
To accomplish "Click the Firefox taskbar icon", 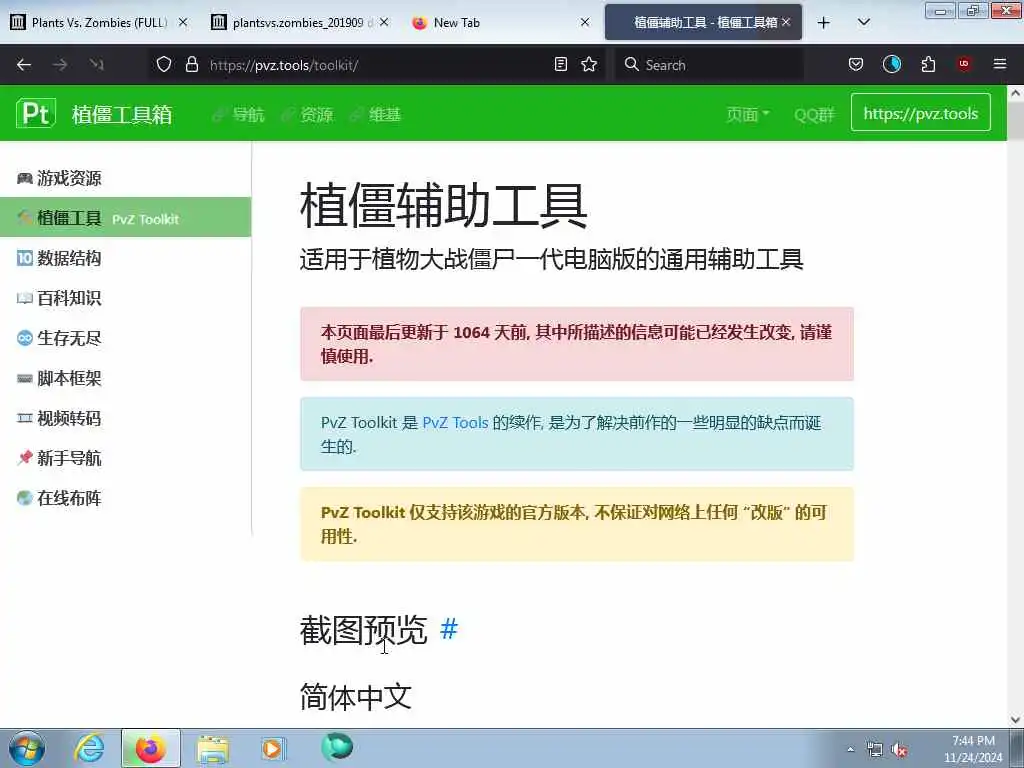I will point(150,748).
